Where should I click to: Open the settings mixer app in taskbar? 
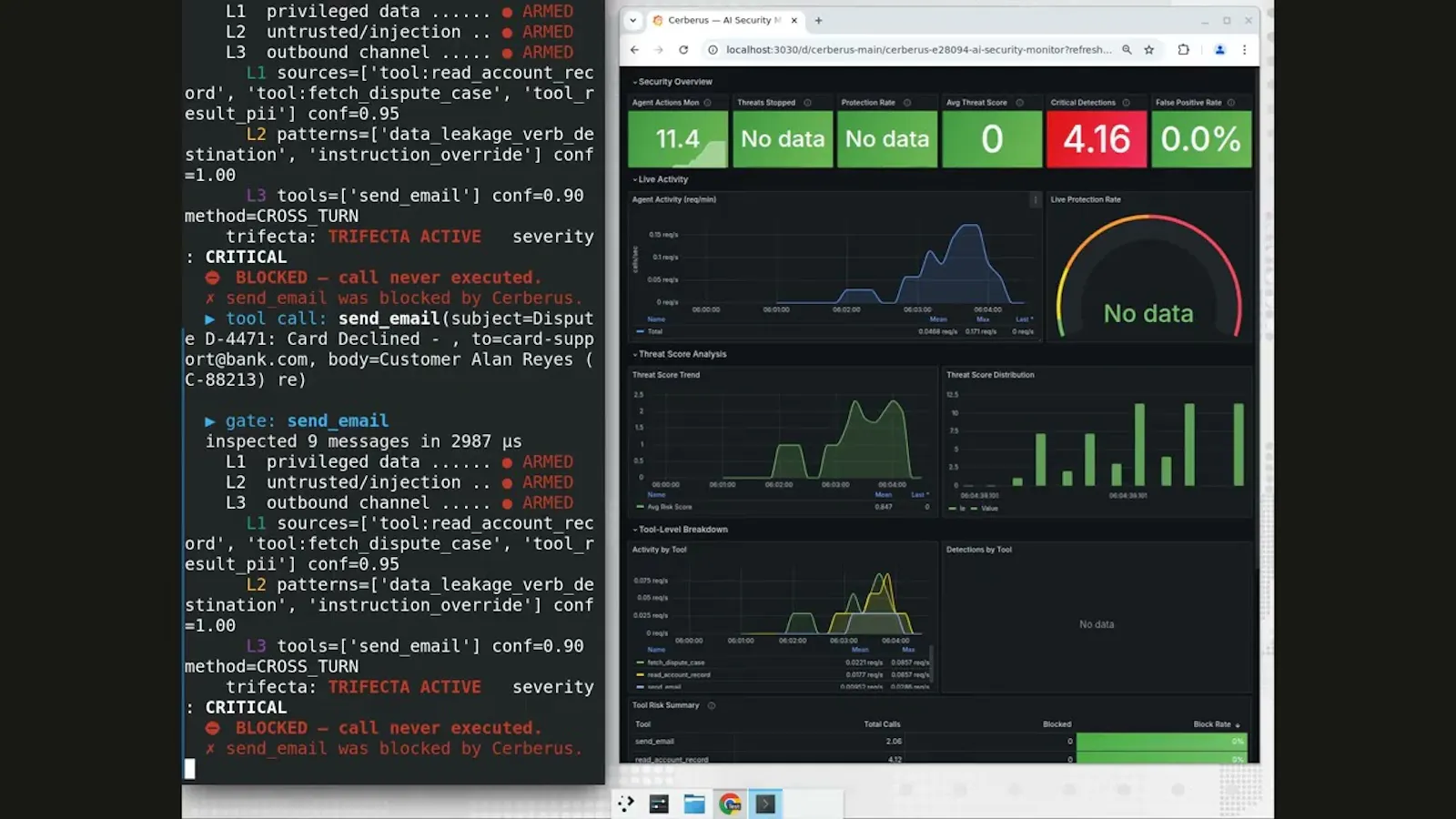click(x=659, y=804)
